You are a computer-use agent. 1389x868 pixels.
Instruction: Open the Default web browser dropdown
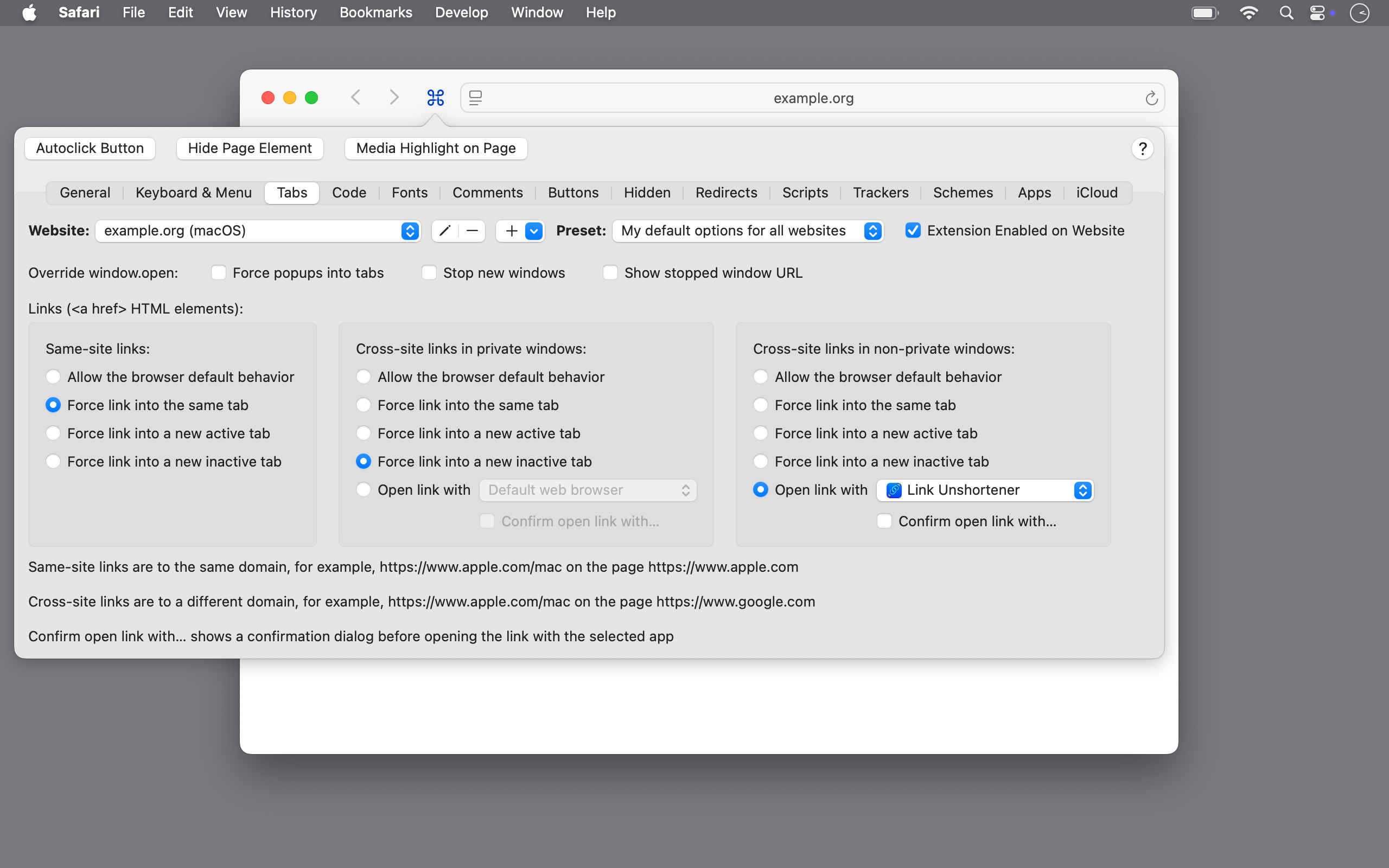(588, 490)
